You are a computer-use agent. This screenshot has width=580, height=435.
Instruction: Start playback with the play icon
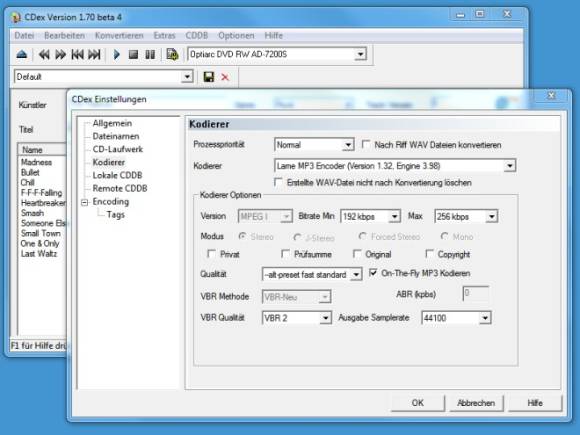(117, 55)
